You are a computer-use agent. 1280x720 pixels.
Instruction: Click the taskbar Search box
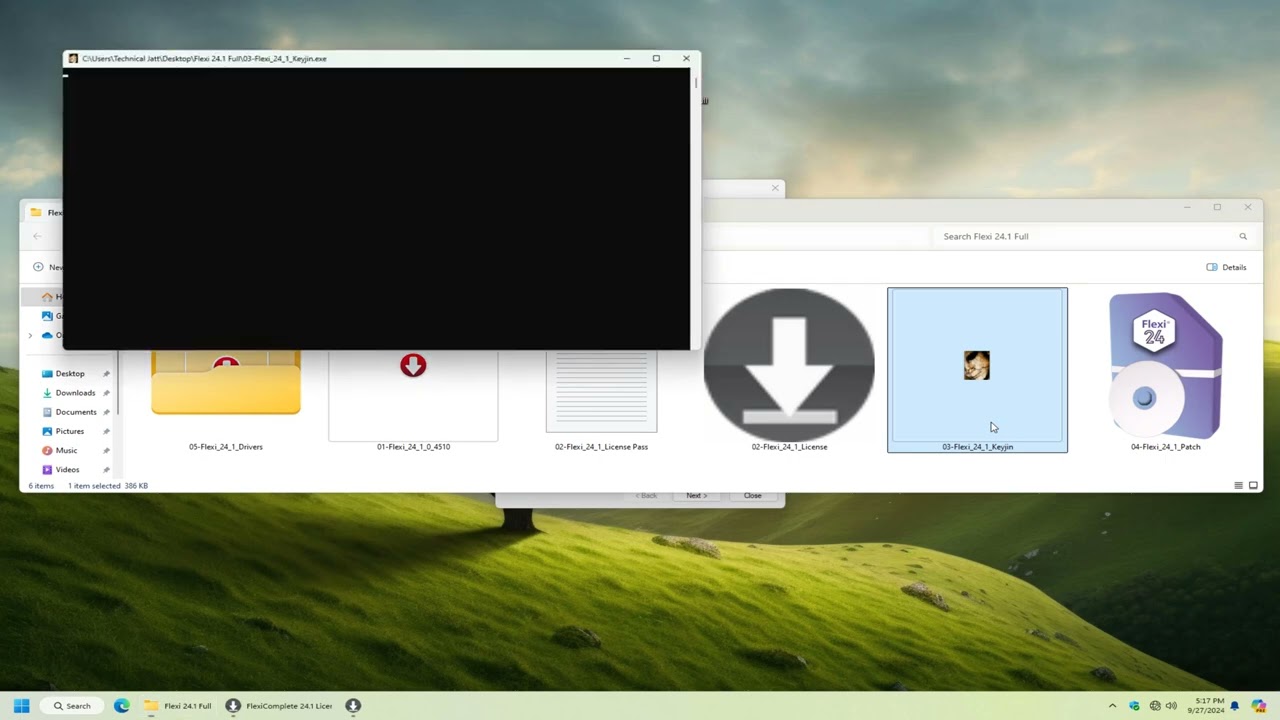pos(72,706)
